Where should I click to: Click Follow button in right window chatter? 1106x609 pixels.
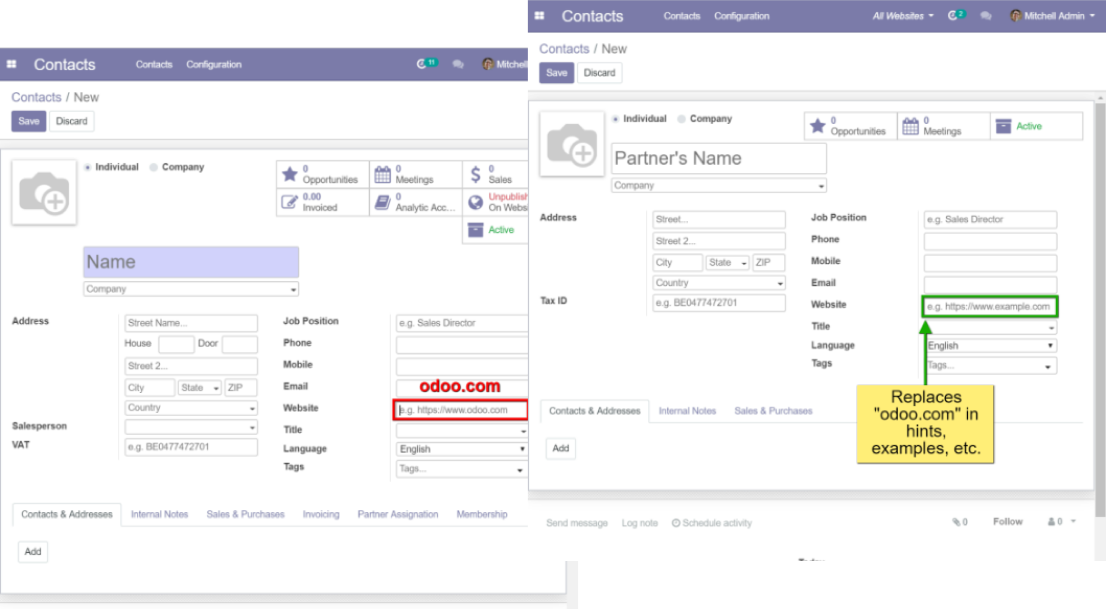click(x=1007, y=521)
